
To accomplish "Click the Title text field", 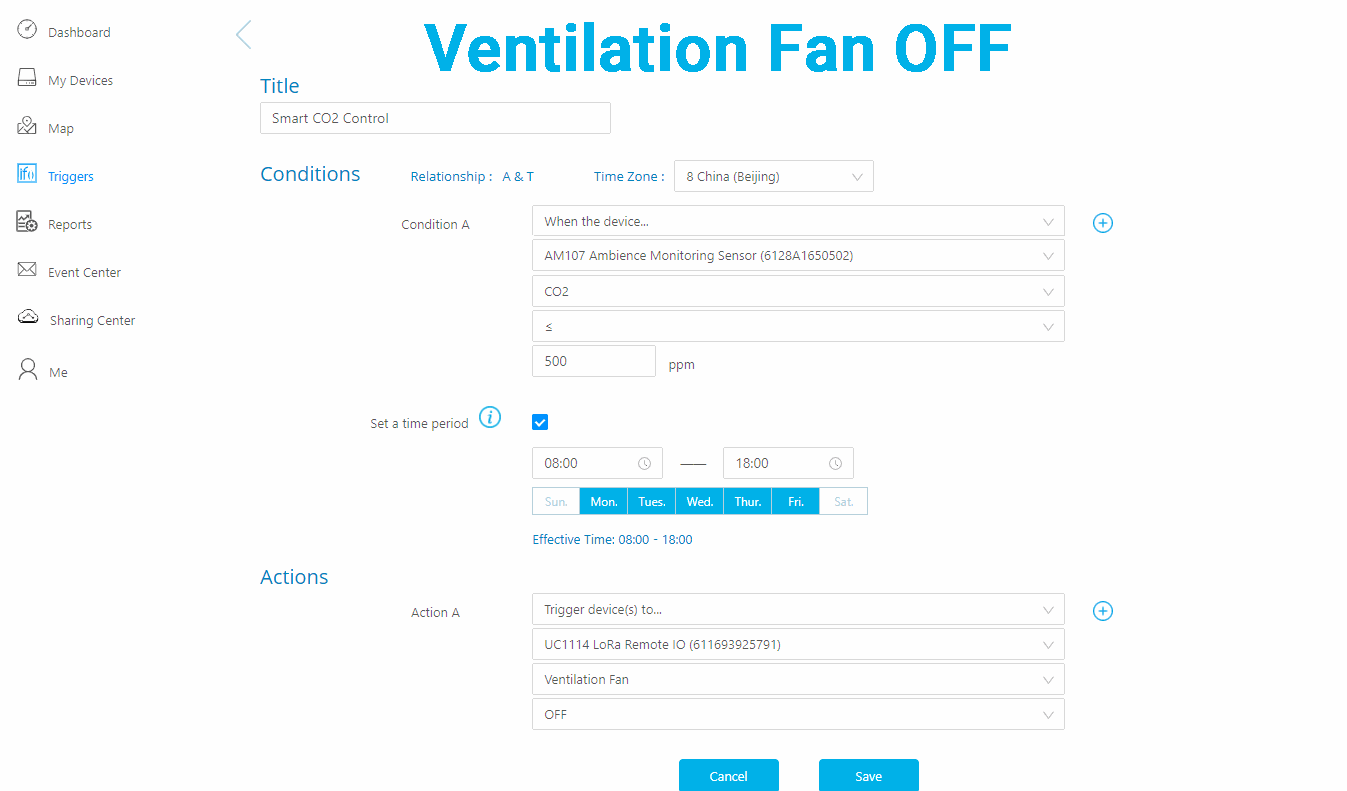I will pyautogui.click(x=435, y=118).
